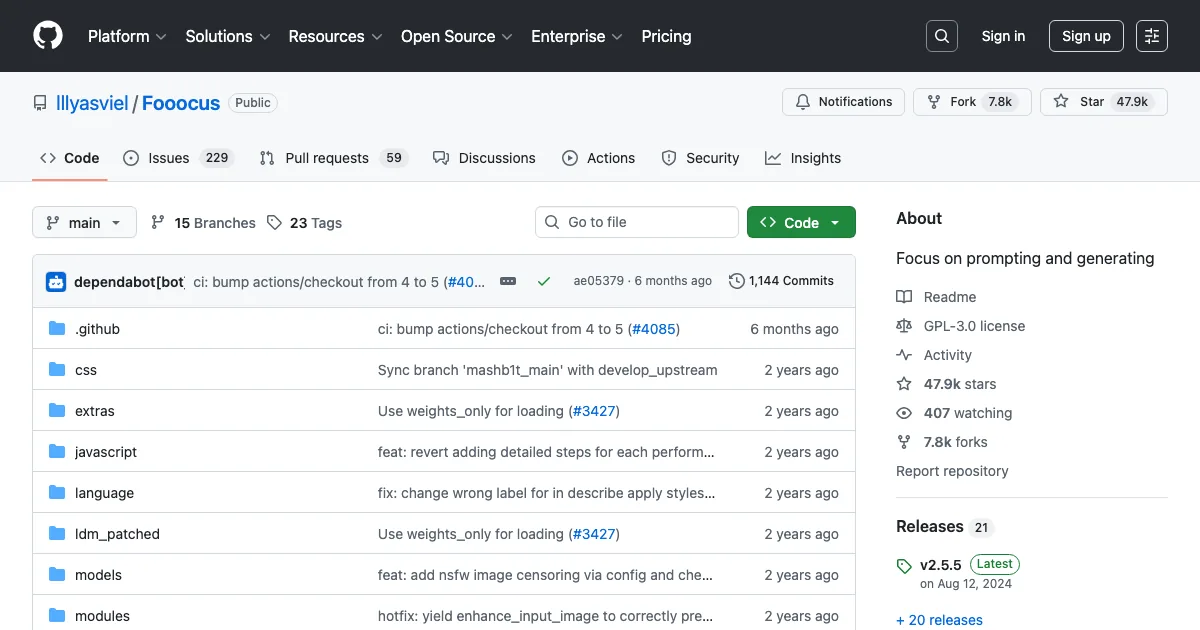1200x630 pixels.
Task: Click the search magnifier icon
Action: (x=941, y=36)
